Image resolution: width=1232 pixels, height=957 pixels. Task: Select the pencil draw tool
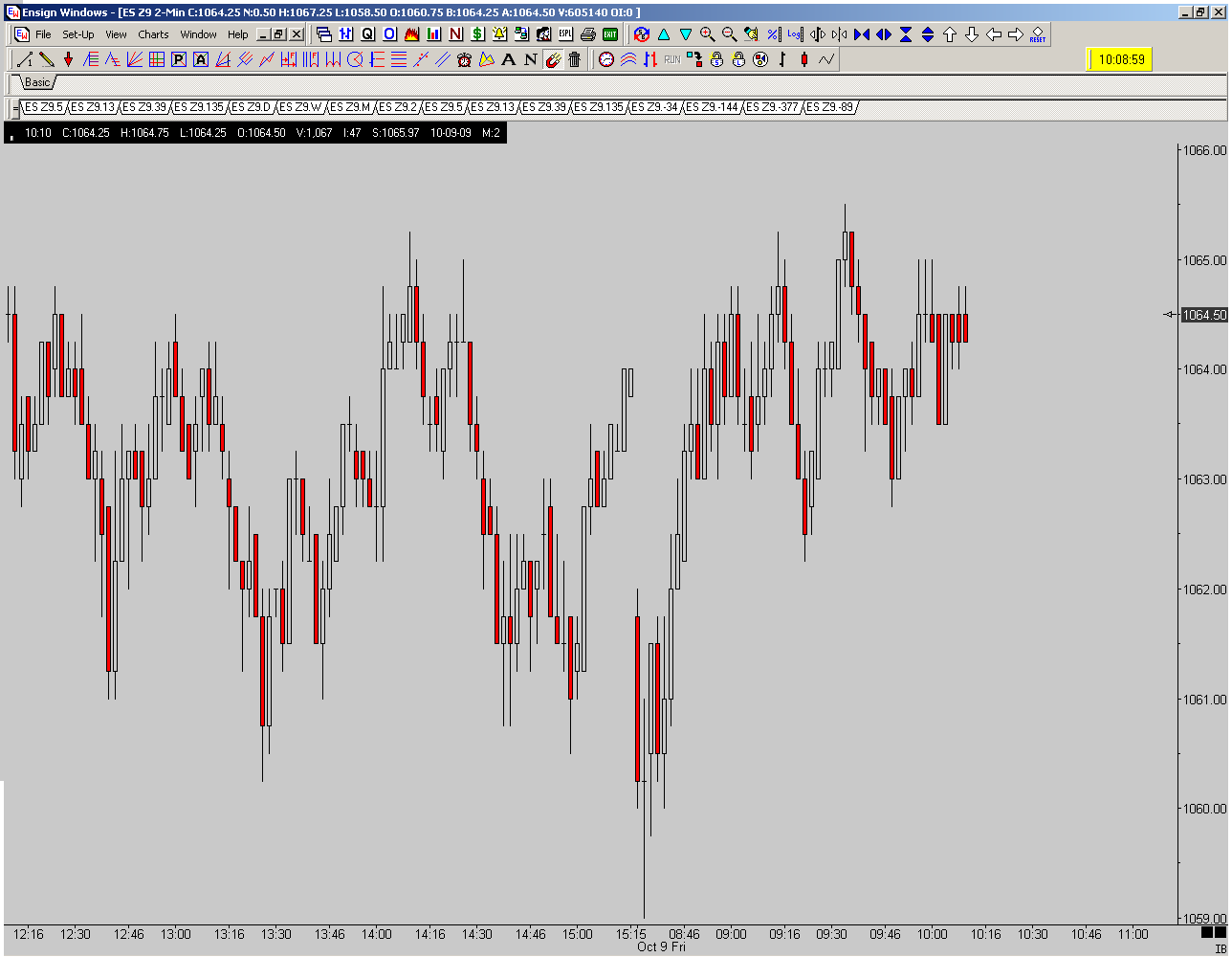tap(47, 59)
